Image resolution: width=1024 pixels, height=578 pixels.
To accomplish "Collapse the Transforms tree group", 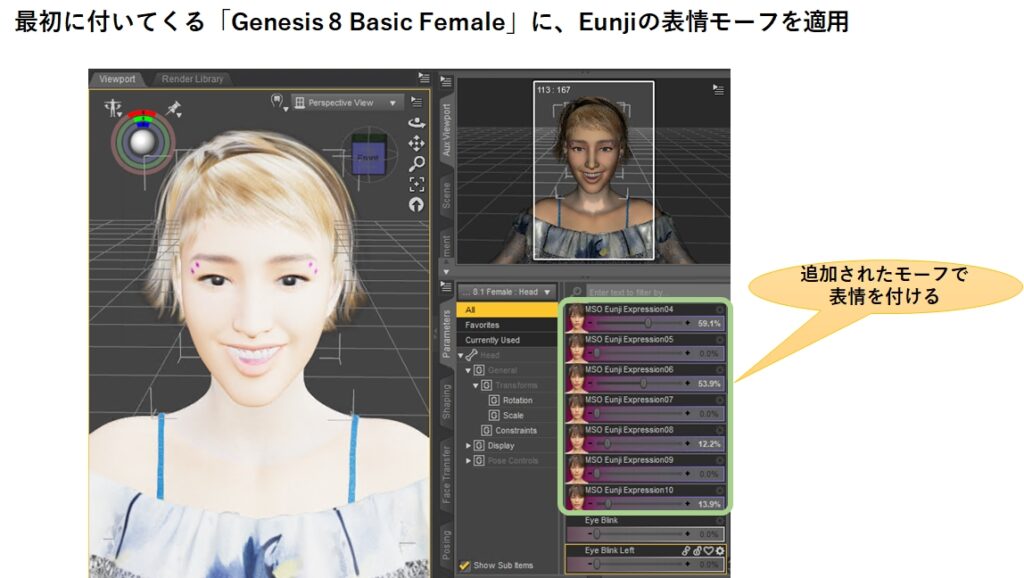I will pyautogui.click(x=477, y=385).
